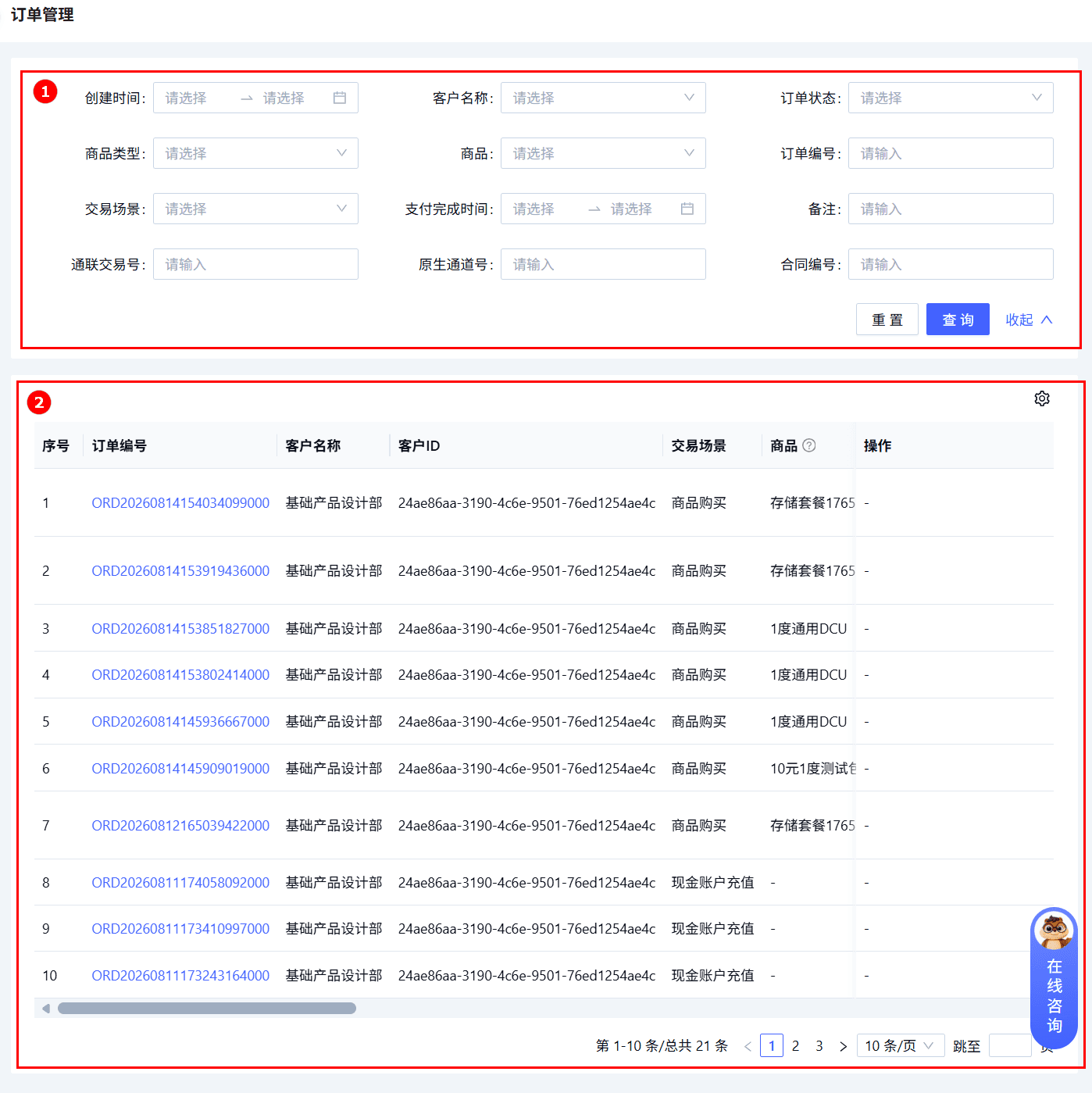Focus the 通联交易号 input field

click(255, 264)
